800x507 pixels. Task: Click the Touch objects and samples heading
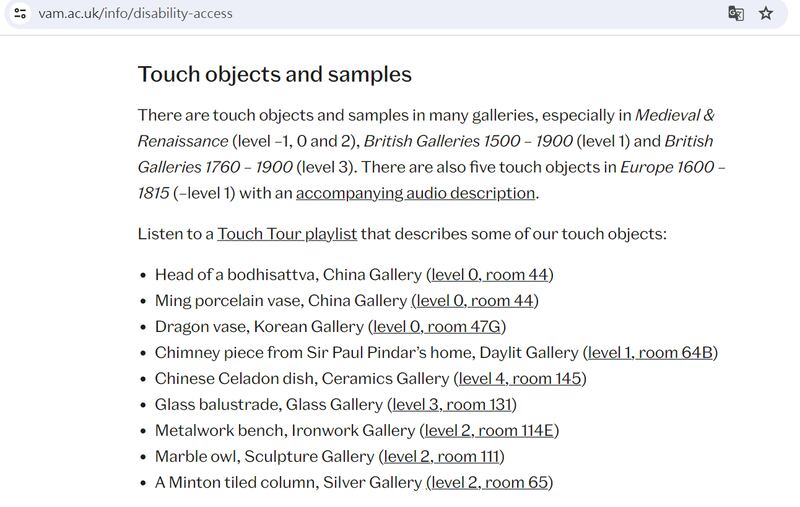274,74
